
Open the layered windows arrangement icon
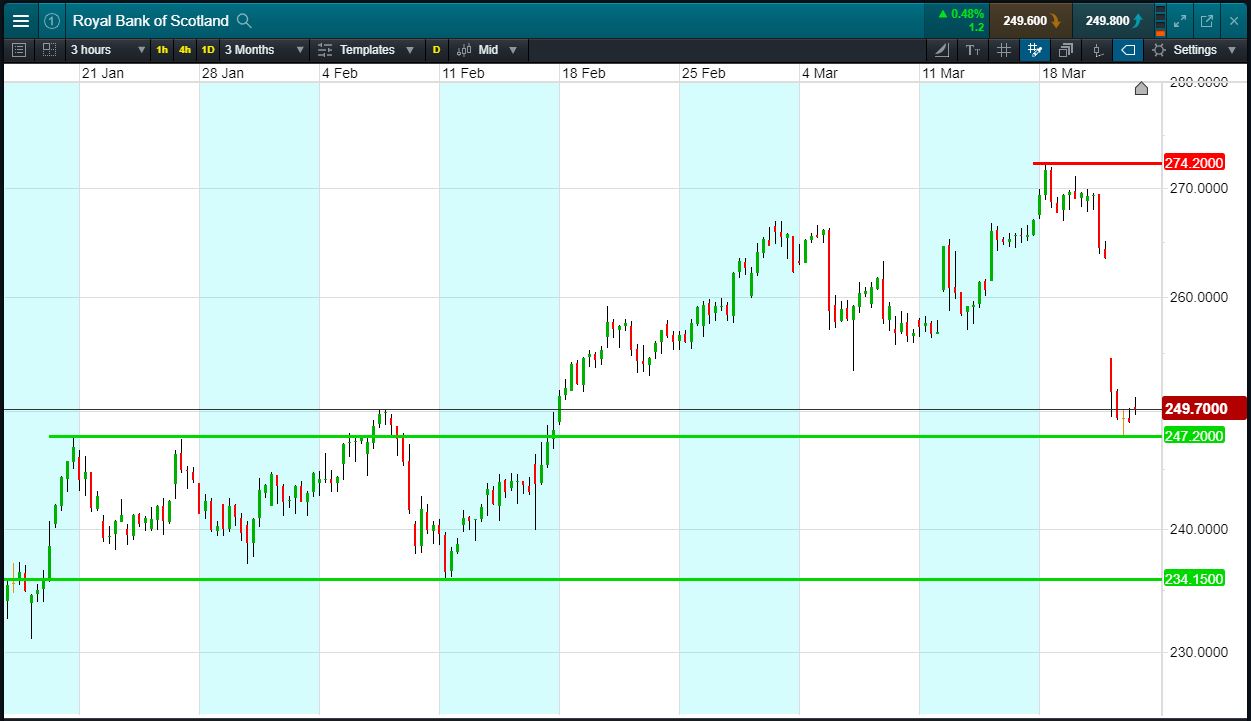(x=1066, y=49)
